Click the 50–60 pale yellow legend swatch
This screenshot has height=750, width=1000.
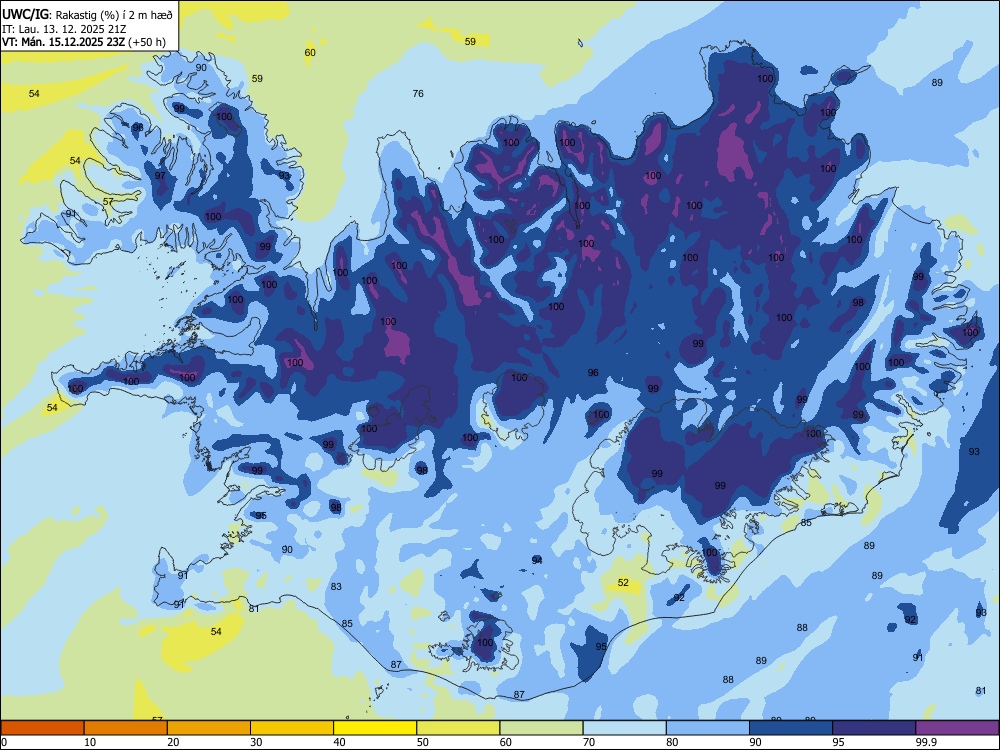[x=458, y=728]
